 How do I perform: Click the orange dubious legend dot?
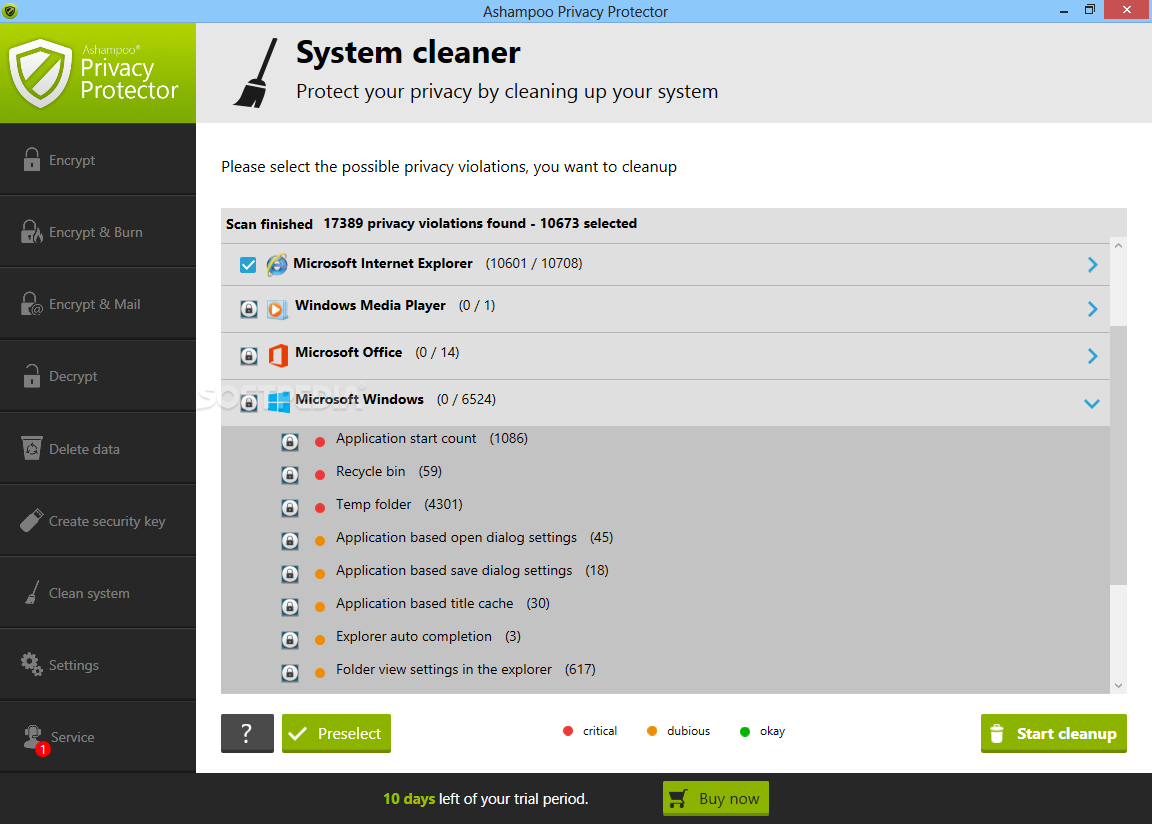click(x=652, y=731)
